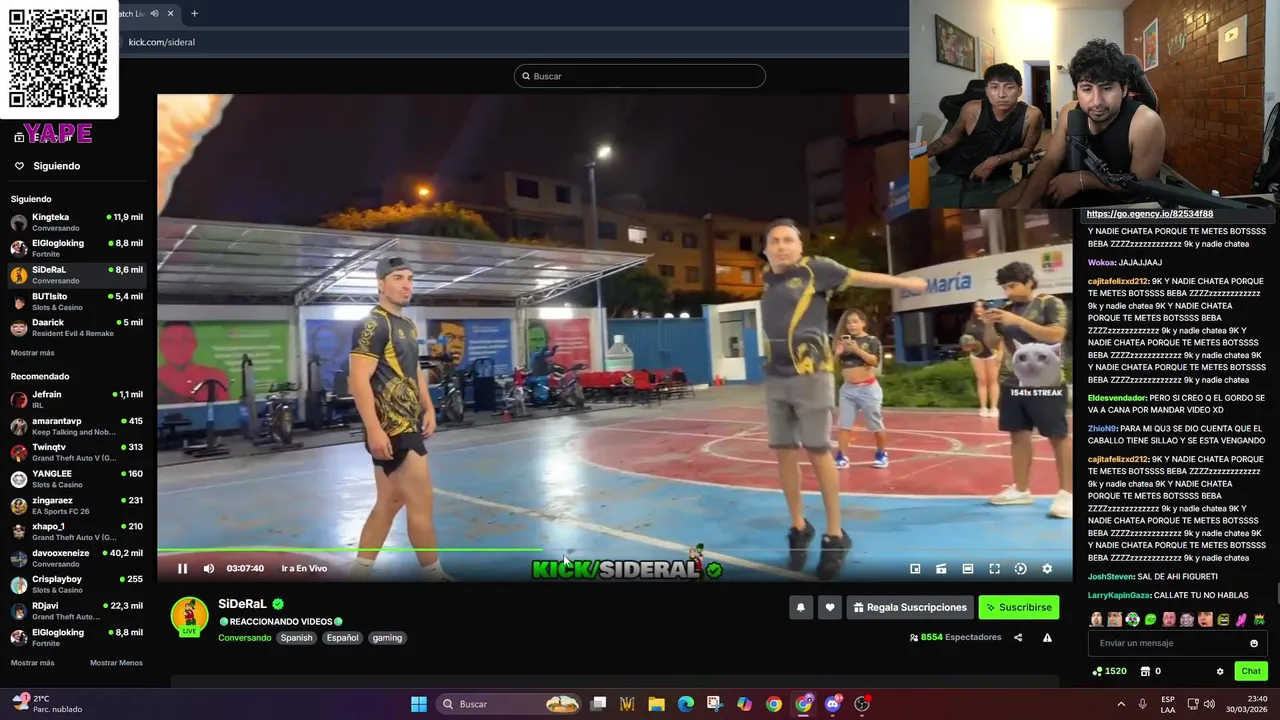Open Microsoft Edge from the taskbar

coord(686,704)
